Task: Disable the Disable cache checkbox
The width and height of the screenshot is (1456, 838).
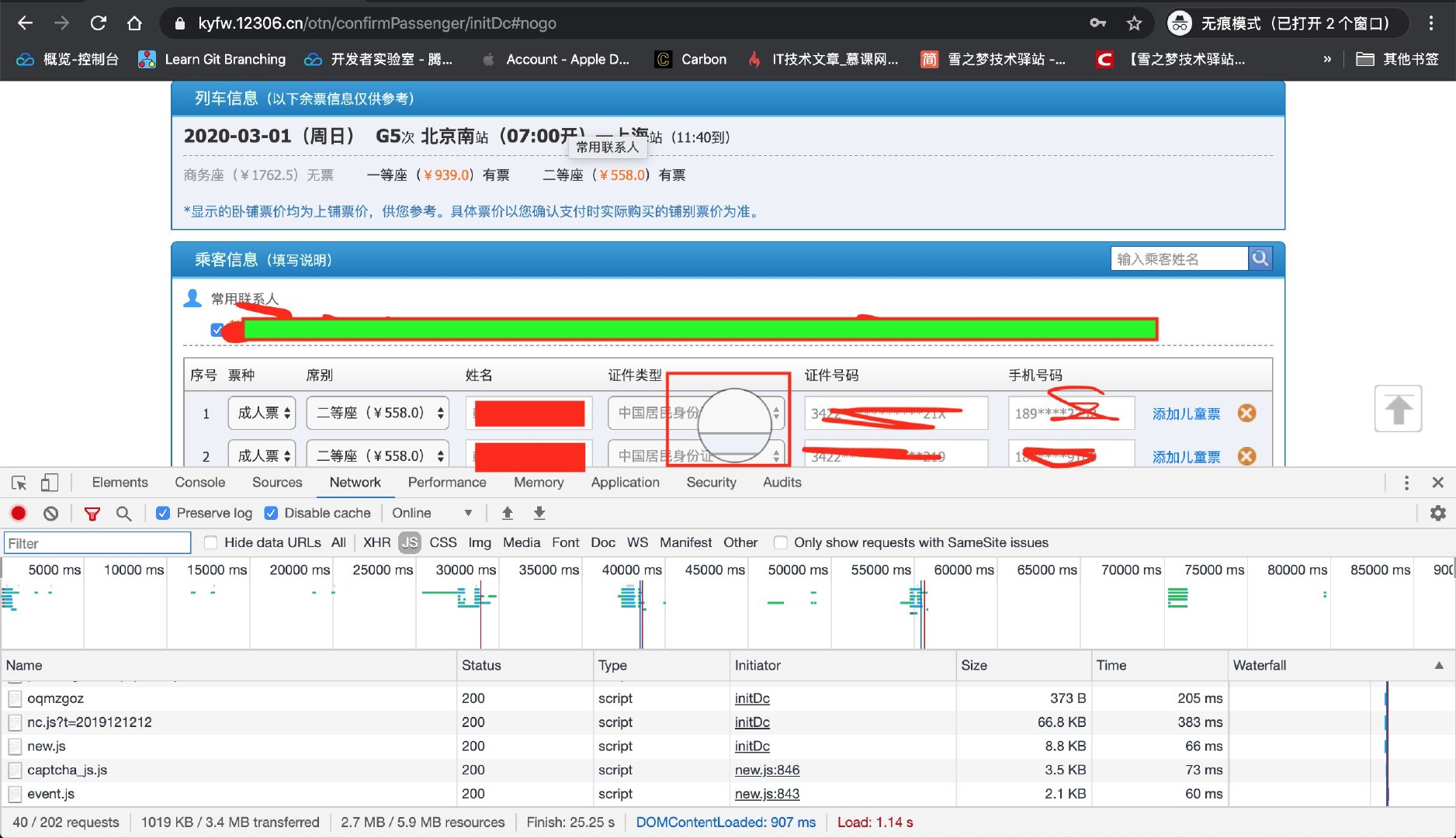Action: 271,513
